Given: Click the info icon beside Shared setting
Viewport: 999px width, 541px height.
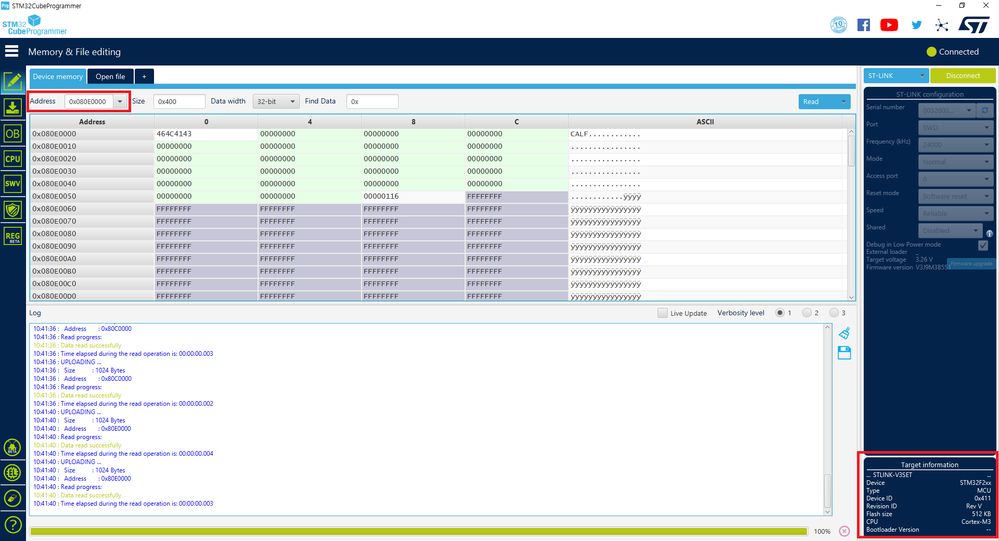Looking at the screenshot, I should 989,233.
